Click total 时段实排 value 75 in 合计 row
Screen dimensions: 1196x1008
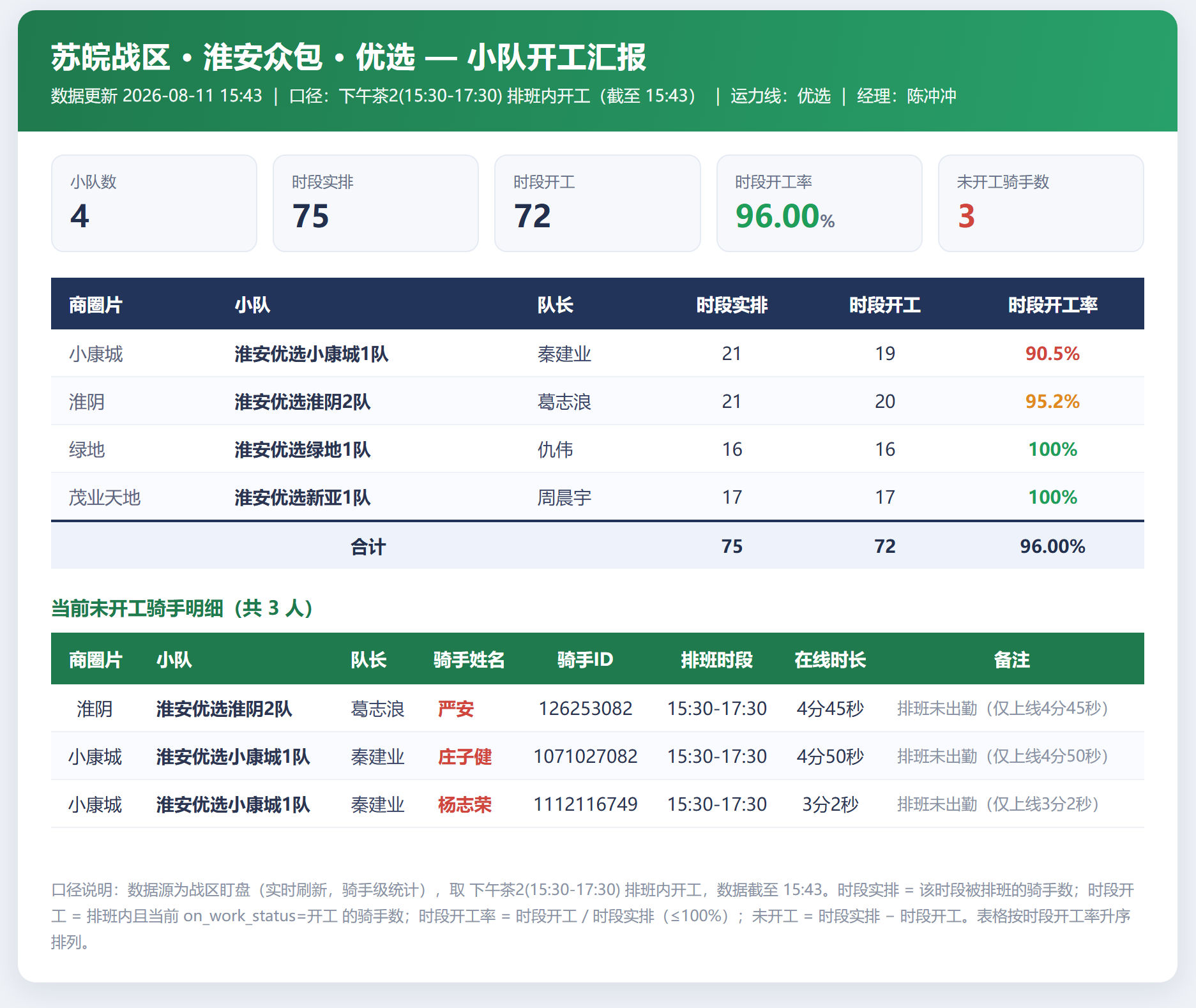point(732,546)
